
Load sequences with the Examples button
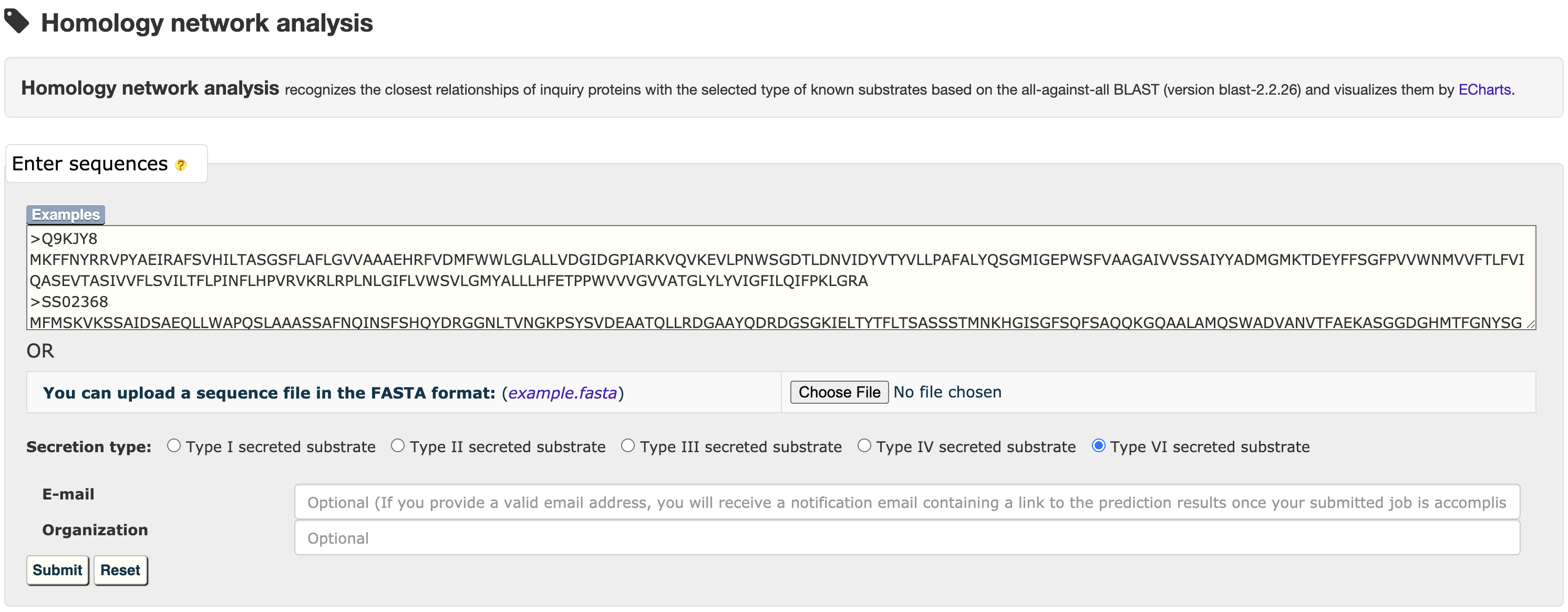[65, 215]
